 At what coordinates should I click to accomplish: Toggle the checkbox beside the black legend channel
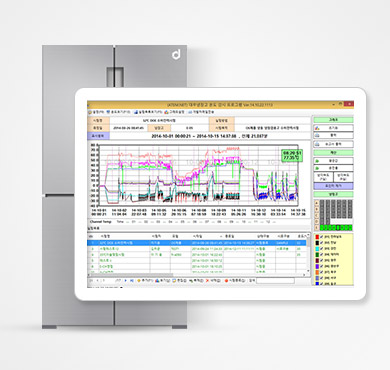point(322,243)
